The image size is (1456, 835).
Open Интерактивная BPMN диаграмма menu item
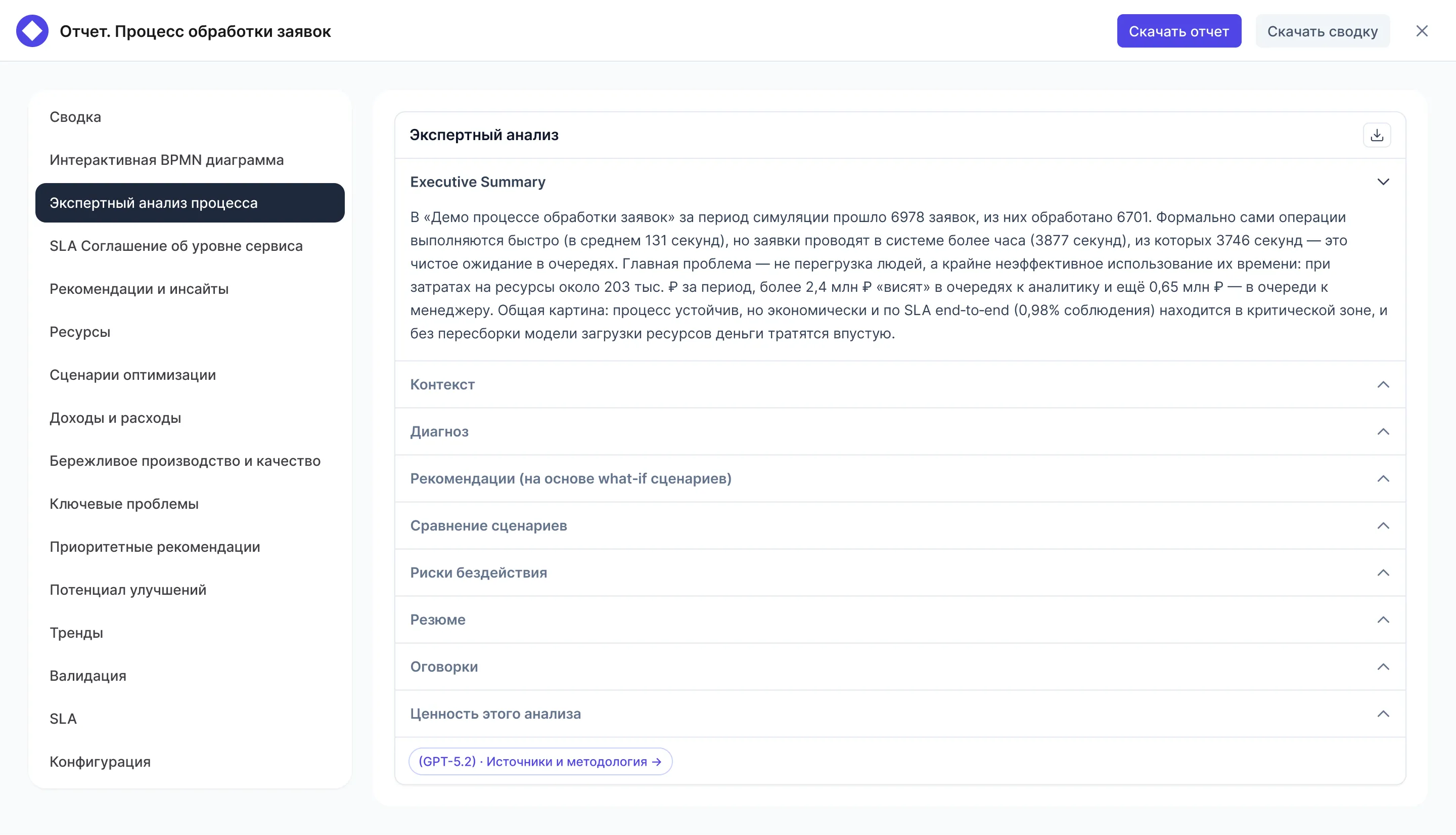[166, 160]
